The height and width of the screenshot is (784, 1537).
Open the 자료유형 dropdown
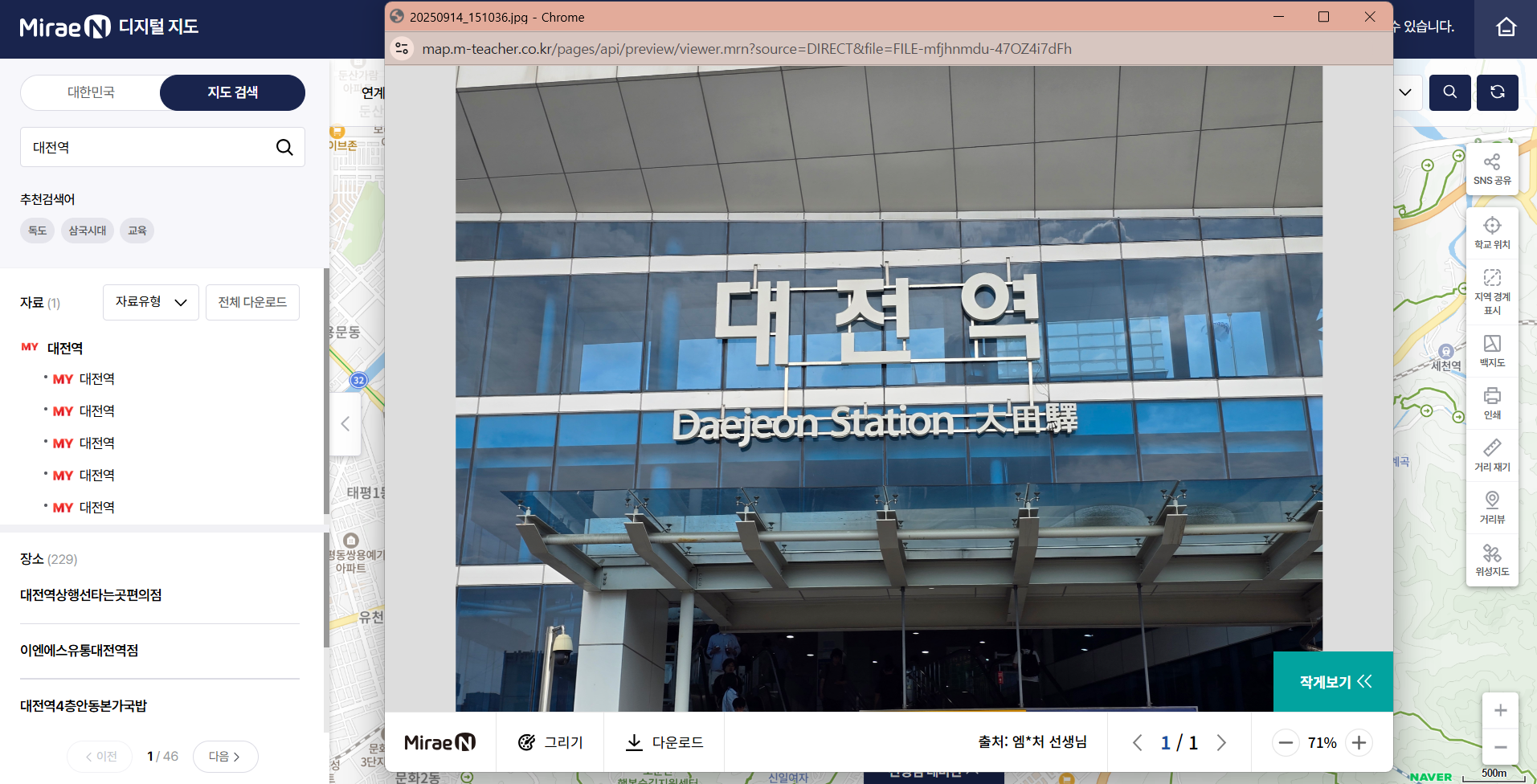point(151,302)
